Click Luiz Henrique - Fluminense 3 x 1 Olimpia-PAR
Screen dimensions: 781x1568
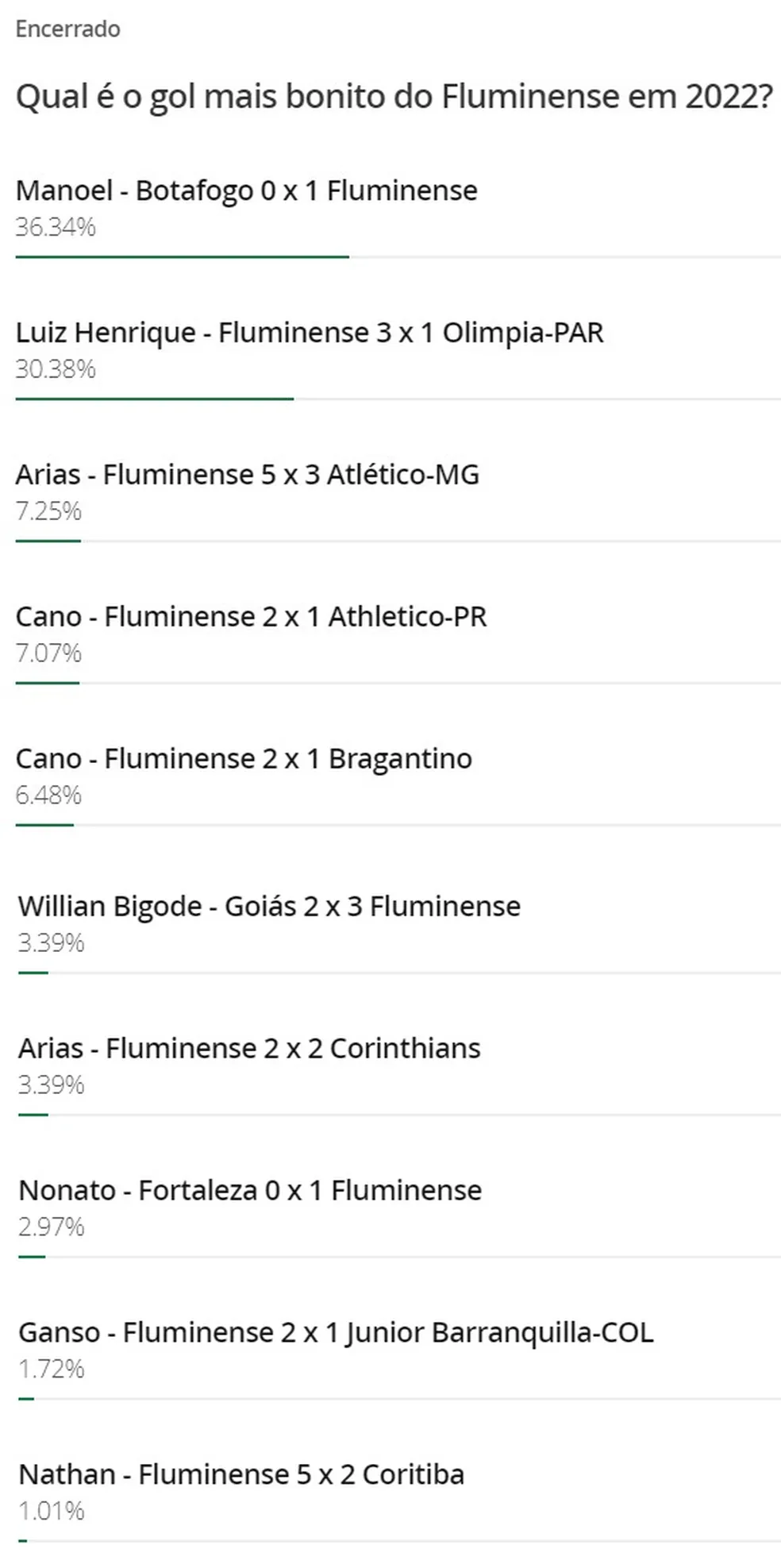(310, 333)
